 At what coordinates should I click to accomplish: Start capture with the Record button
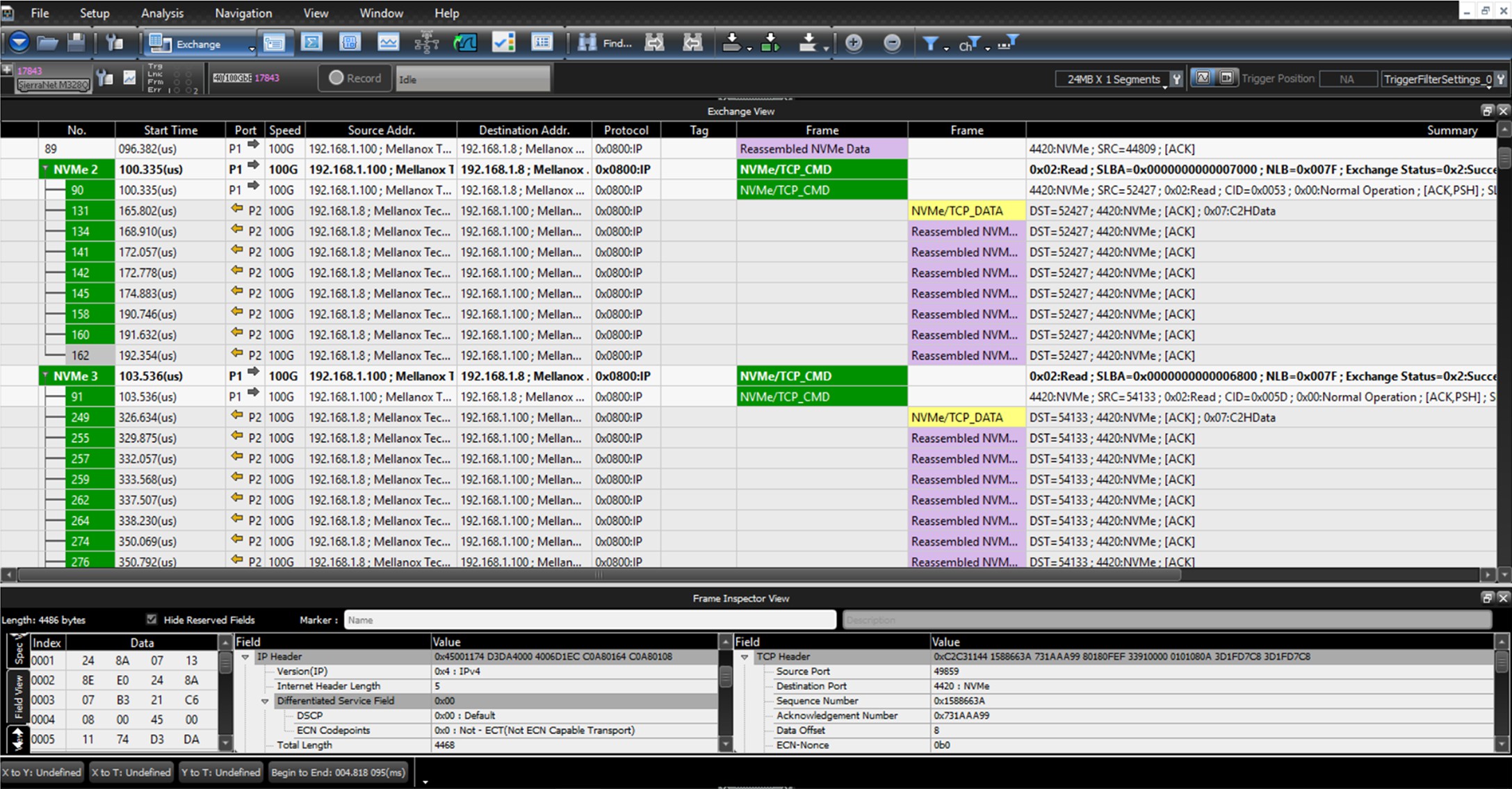[x=355, y=78]
